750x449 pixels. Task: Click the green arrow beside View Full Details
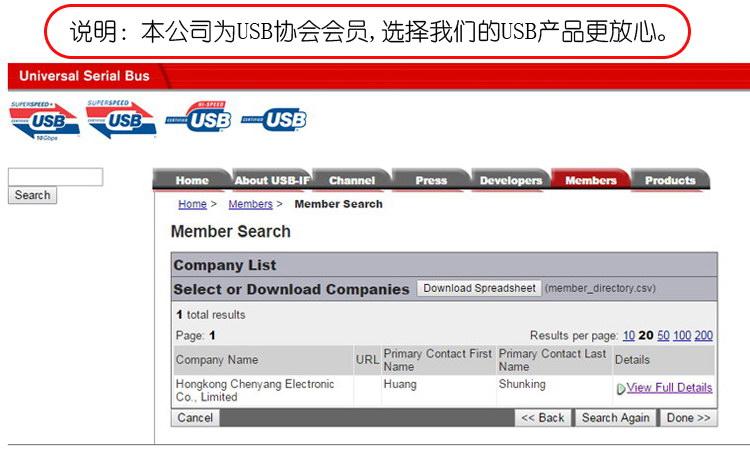click(x=621, y=388)
